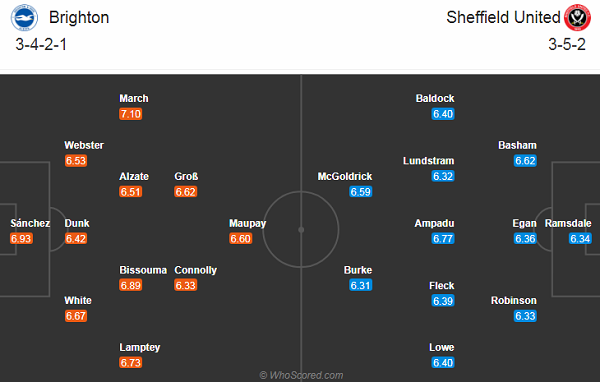Open Basham's 6.62 rating badge

(x=525, y=161)
